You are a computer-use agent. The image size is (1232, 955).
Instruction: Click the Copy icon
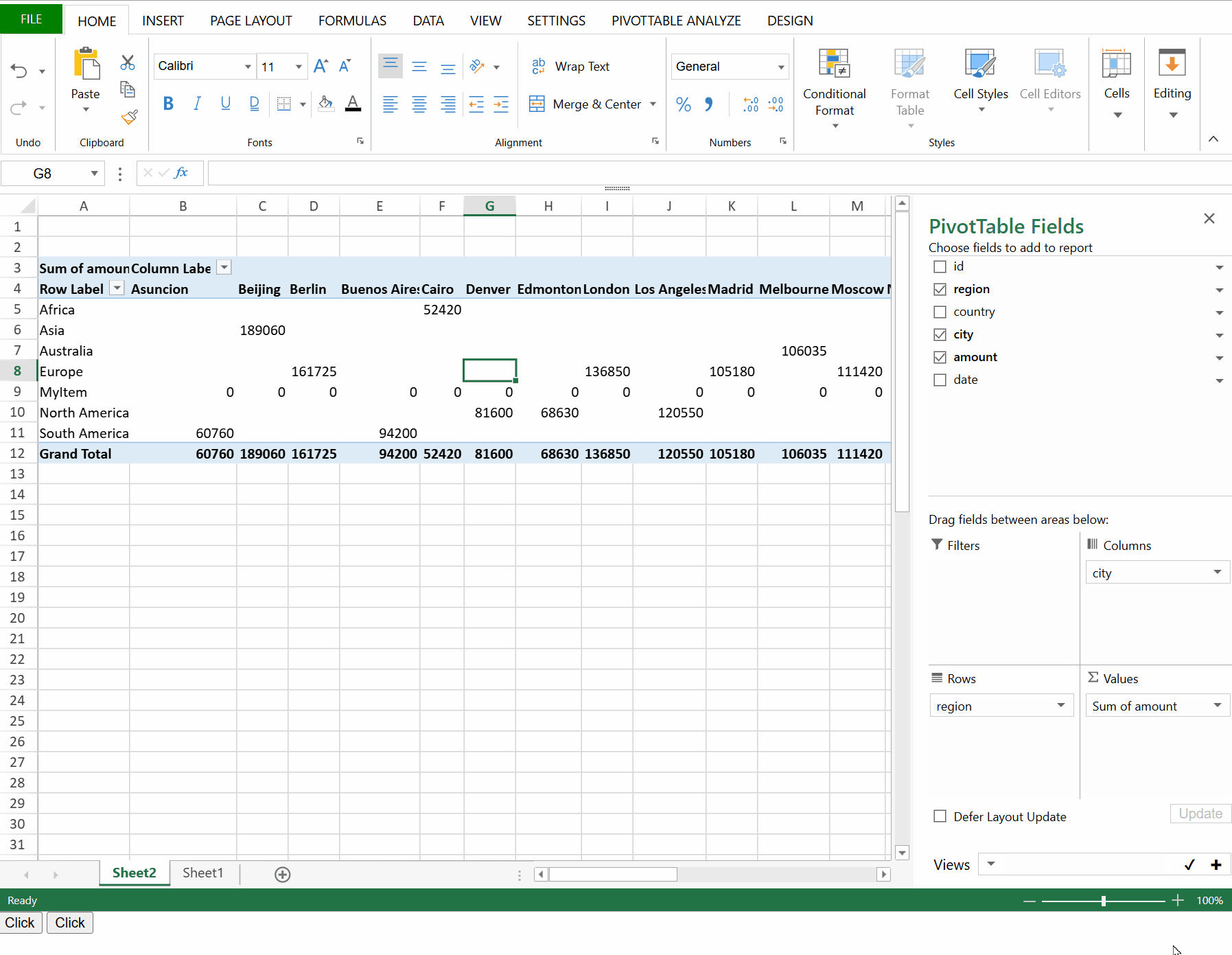[128, 89]
